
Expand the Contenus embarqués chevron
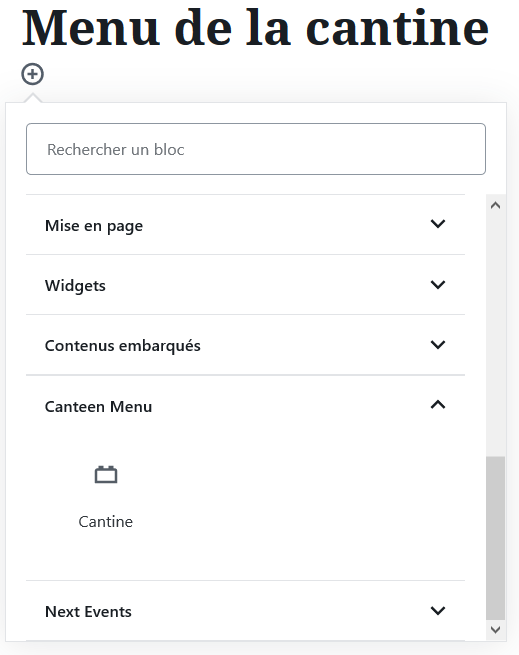[438, 345]
